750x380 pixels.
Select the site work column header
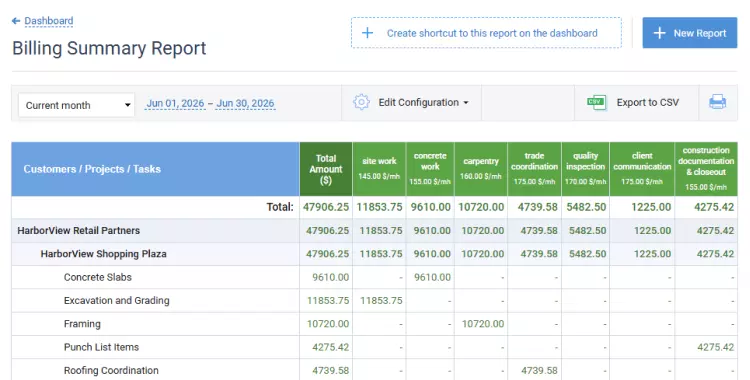(x=379, y=169)
